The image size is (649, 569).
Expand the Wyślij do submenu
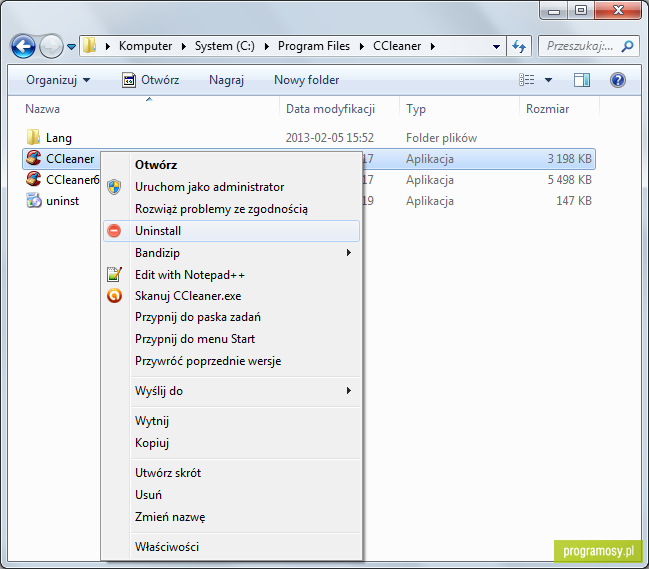coord(231,391)
